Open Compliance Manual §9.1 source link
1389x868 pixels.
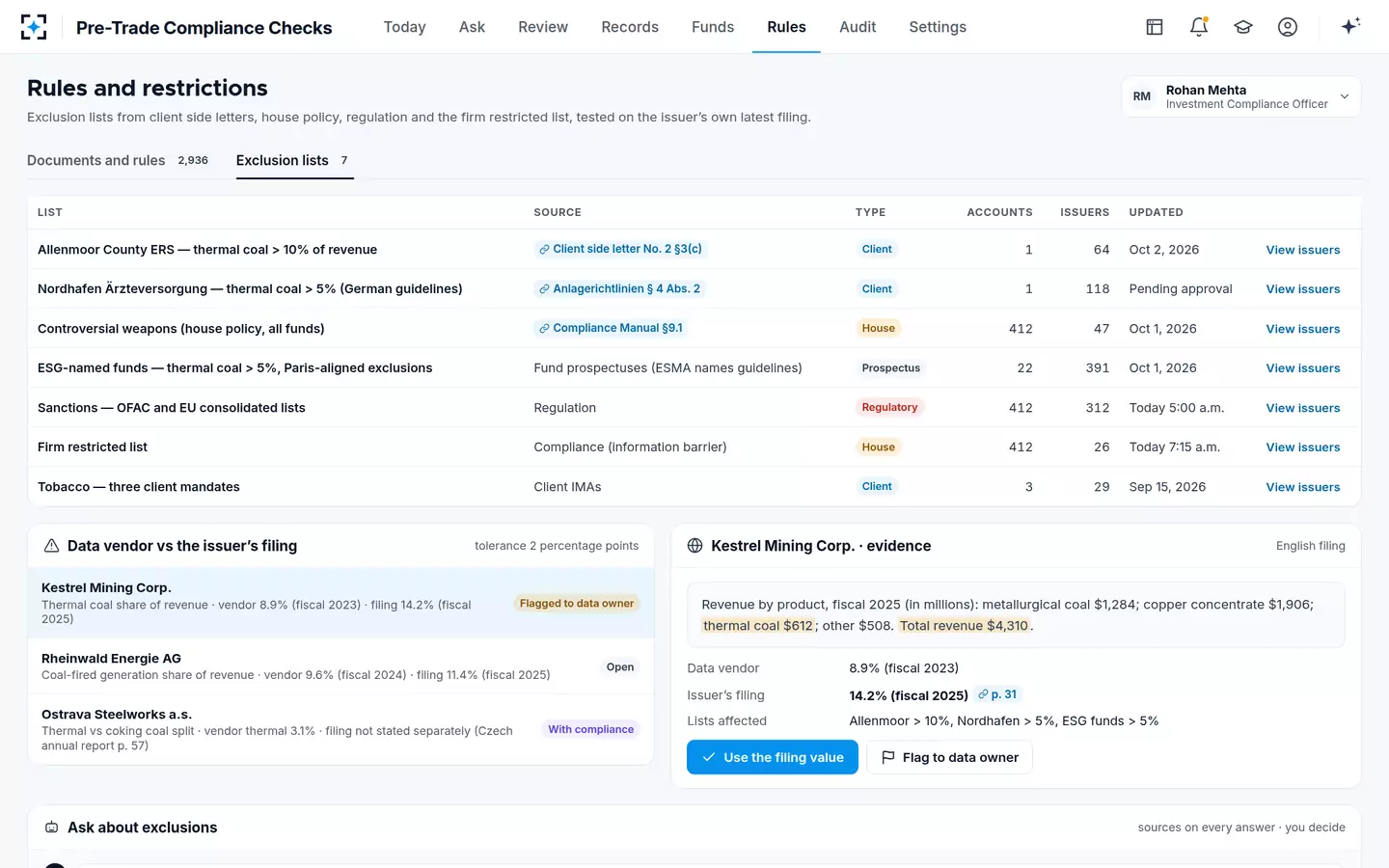611,328
